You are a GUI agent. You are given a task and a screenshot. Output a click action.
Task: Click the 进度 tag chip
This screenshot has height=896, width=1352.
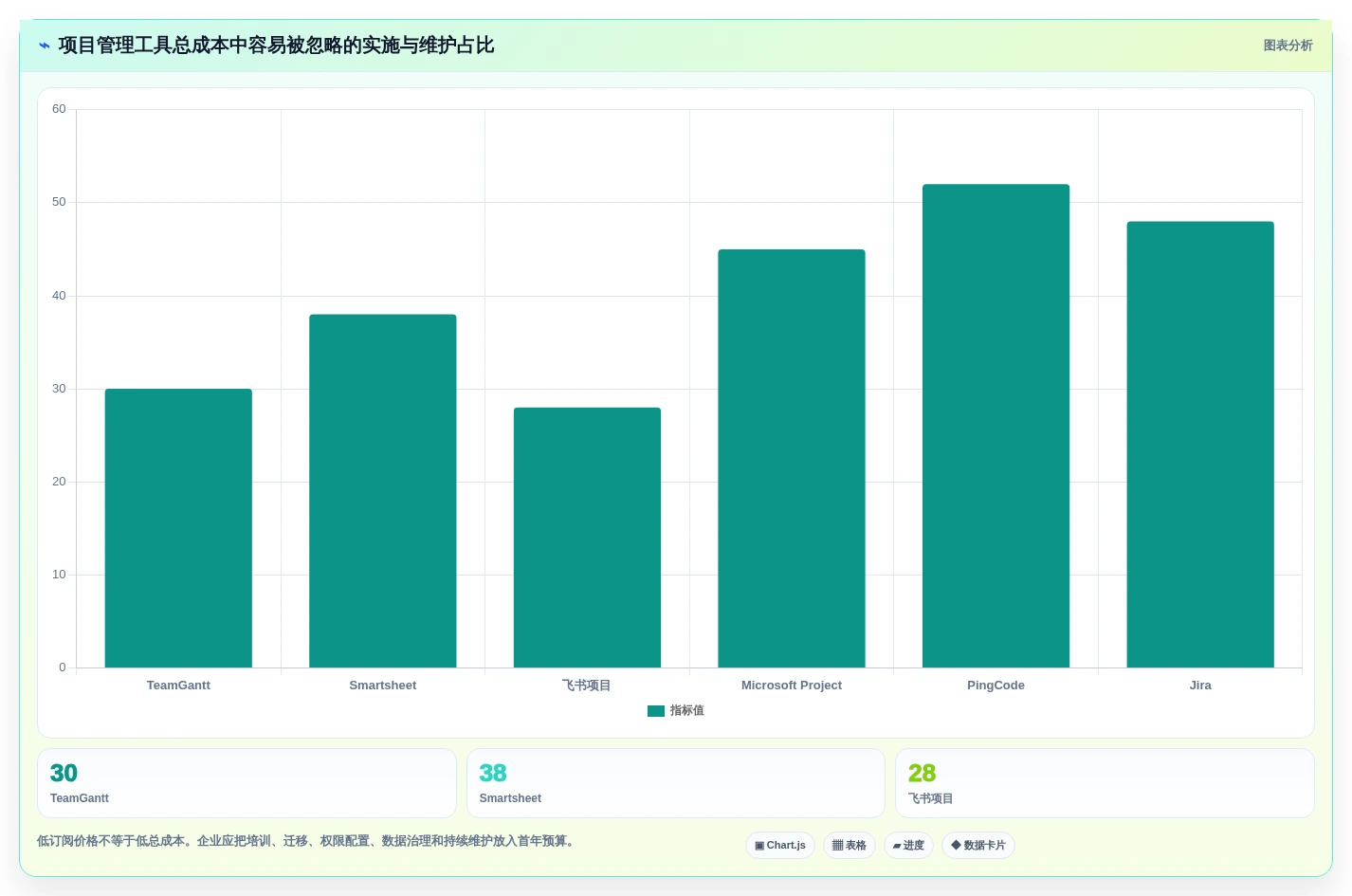tap(908, 846)
